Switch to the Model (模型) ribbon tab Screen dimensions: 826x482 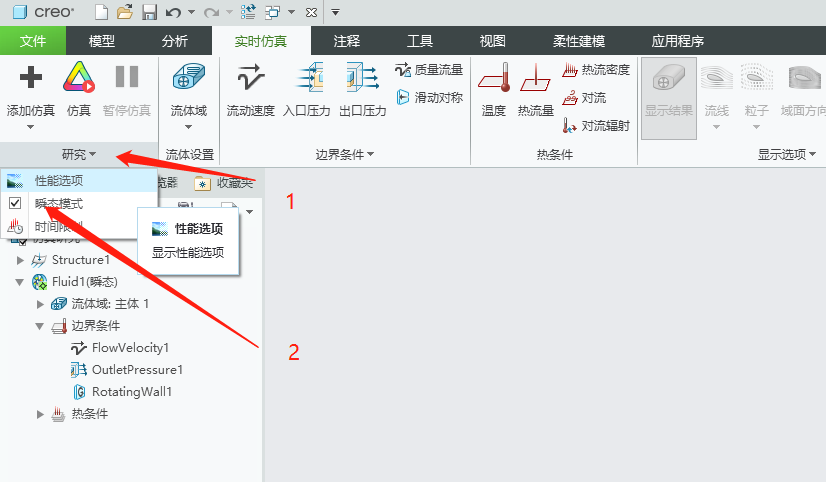click(x=102, y=41)
